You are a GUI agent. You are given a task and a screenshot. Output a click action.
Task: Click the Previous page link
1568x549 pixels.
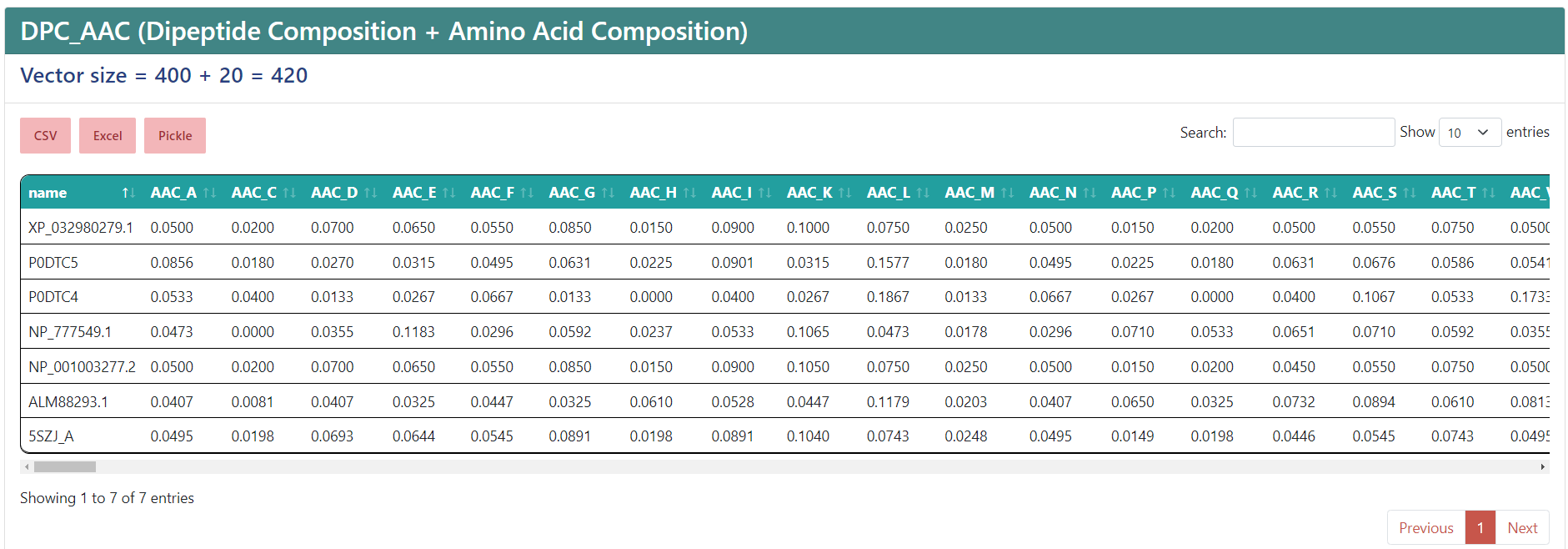(x=1425, y=527)
